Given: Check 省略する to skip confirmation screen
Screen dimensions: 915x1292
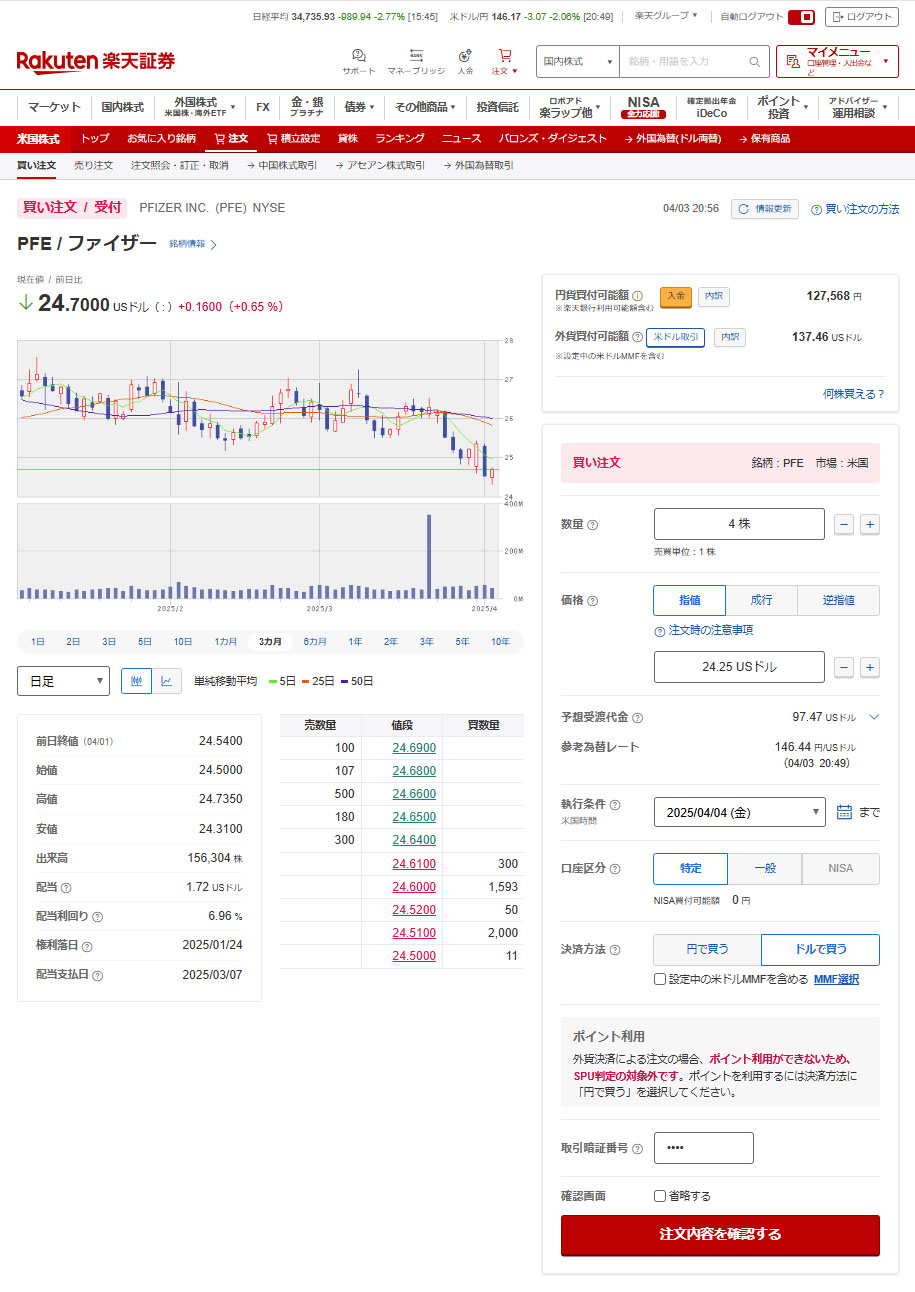Looking at the screenshot, I should coord(660,1196).
